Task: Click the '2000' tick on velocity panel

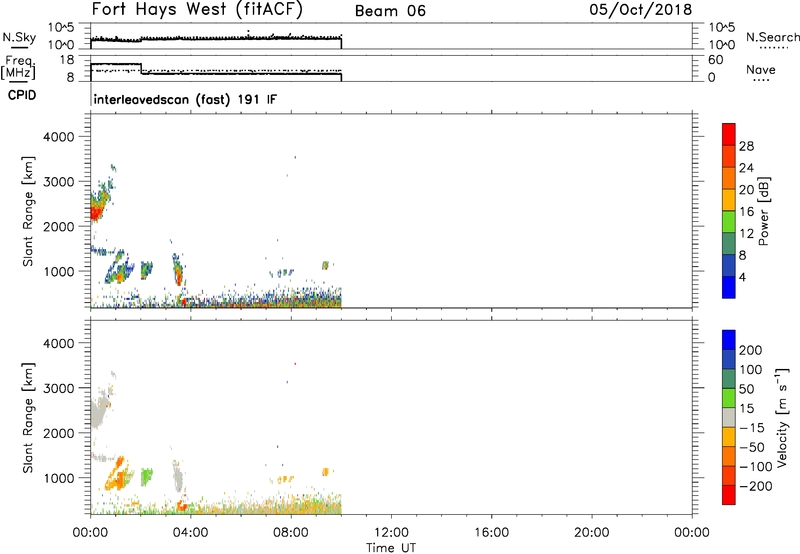Action: 59,433
